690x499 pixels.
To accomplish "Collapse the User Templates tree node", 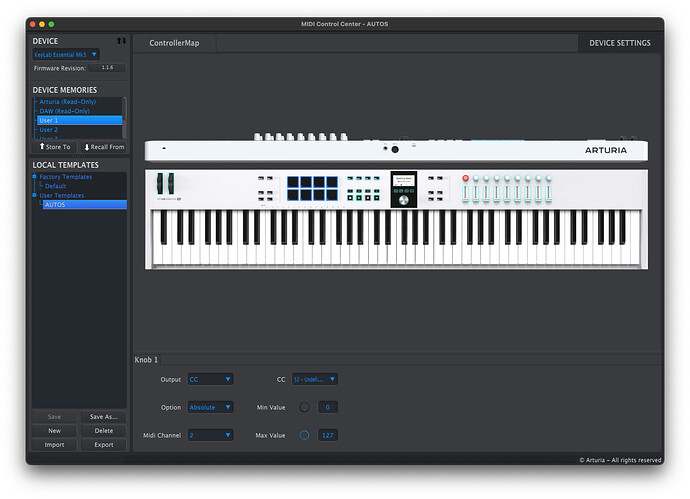I will (x=34, y=195).
